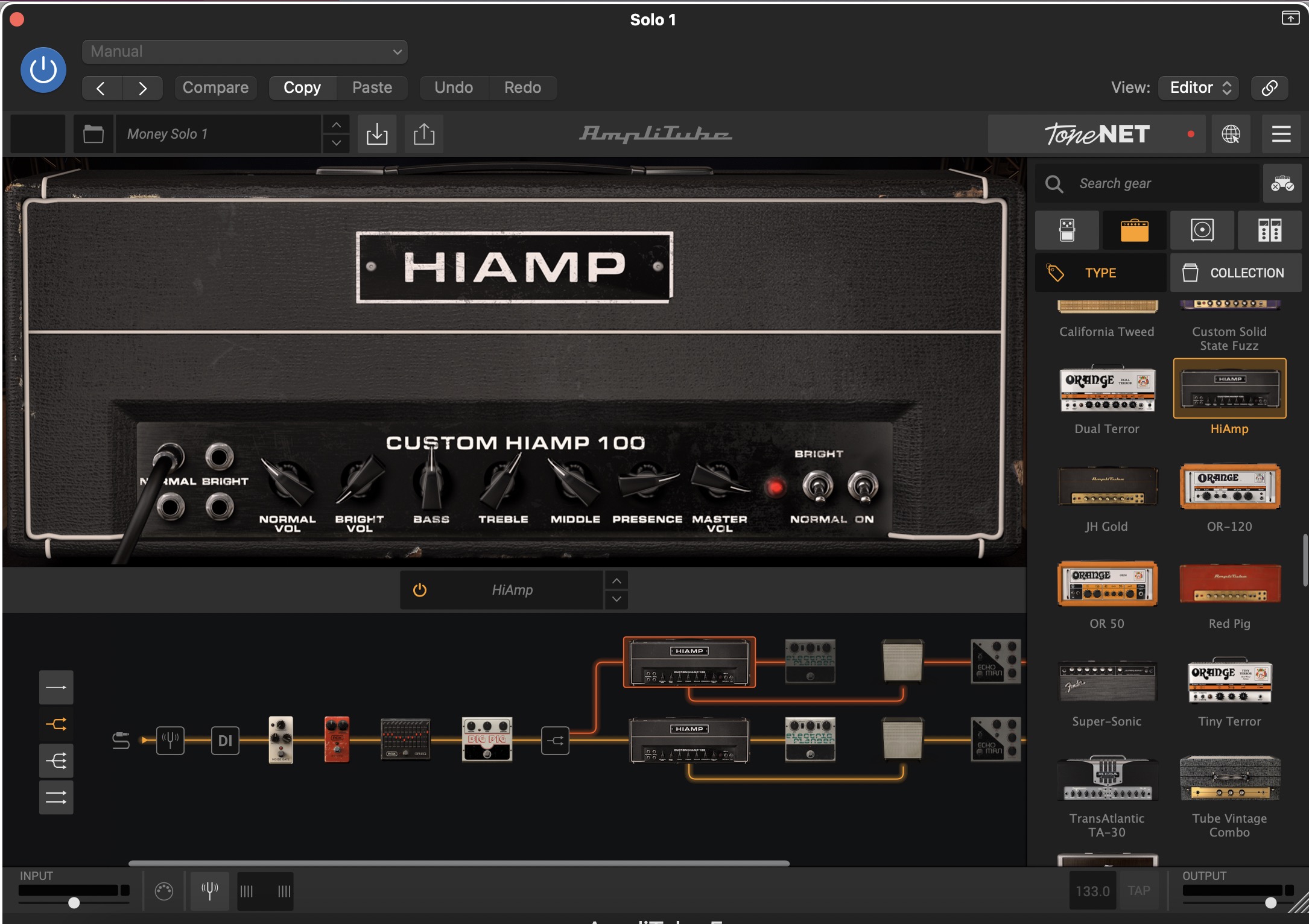Image resolution: width=1309 pixels, height=924 pixels.
Task: Open the tuner fork icon in bottom bar
Action: (x=210, y=891)
